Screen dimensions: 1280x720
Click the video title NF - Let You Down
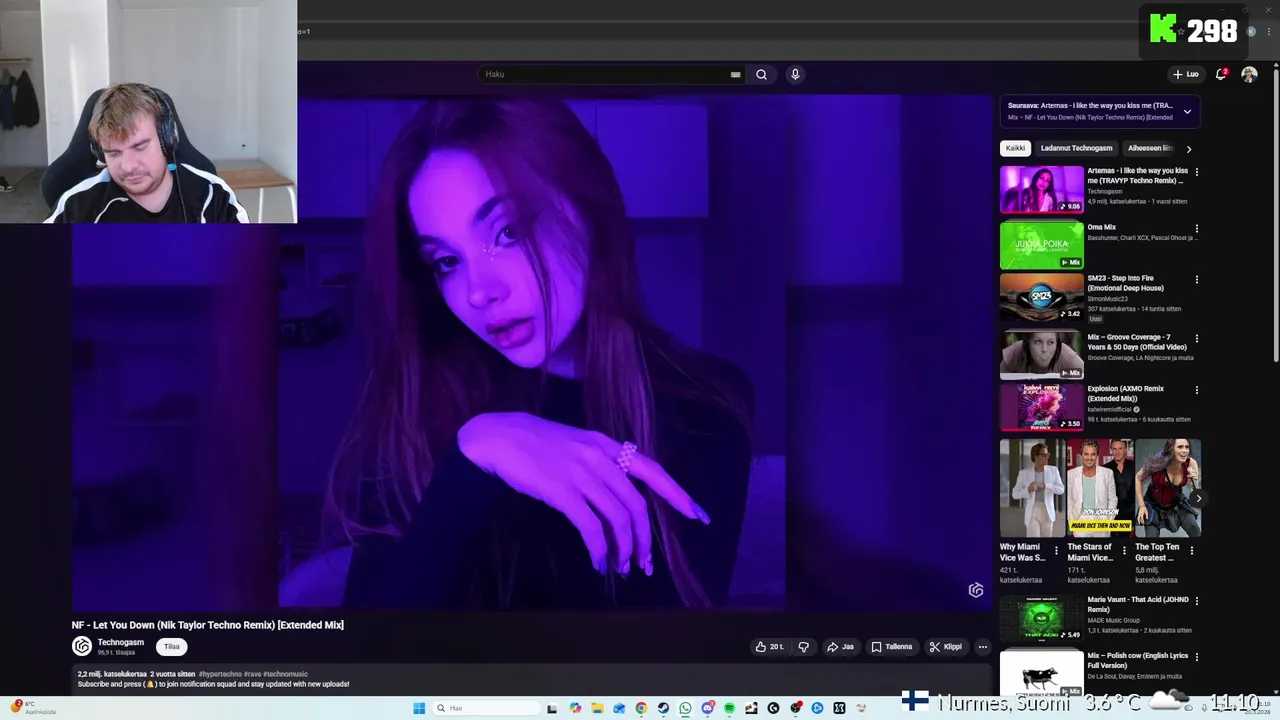207,625
